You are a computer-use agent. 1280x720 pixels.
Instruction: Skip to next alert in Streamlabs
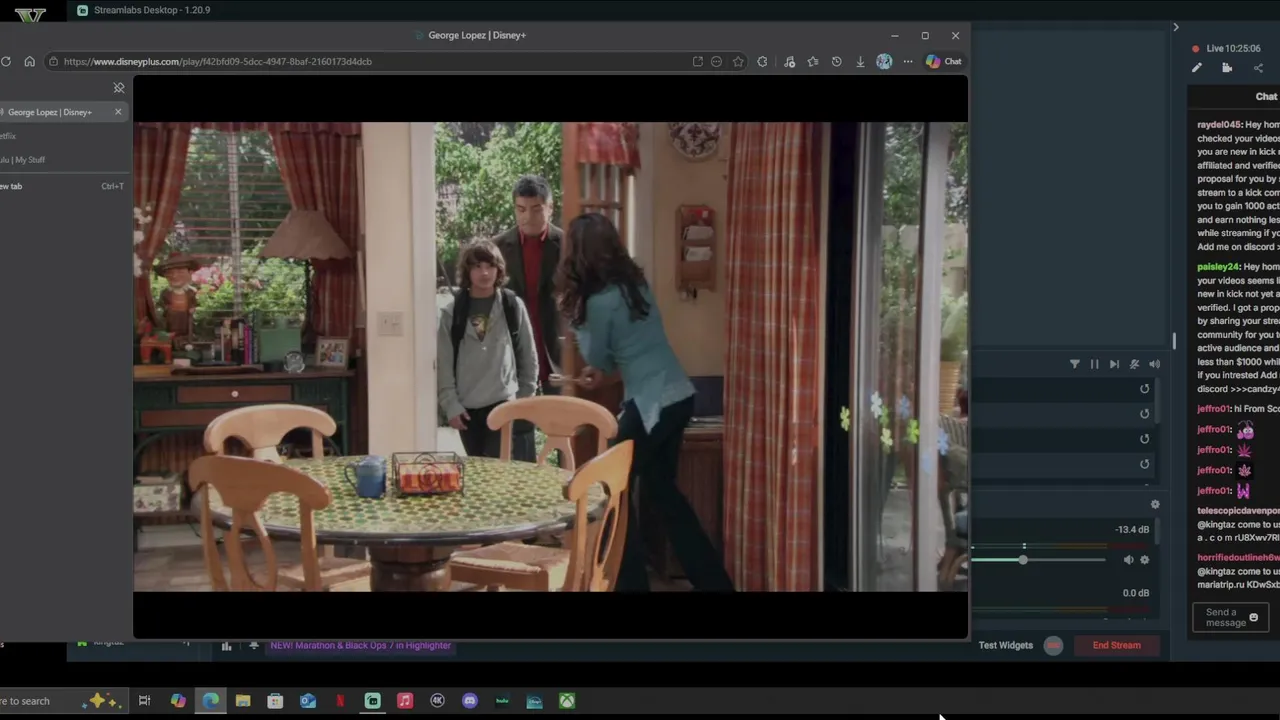pyautogui.click(x=1114, y=364)
